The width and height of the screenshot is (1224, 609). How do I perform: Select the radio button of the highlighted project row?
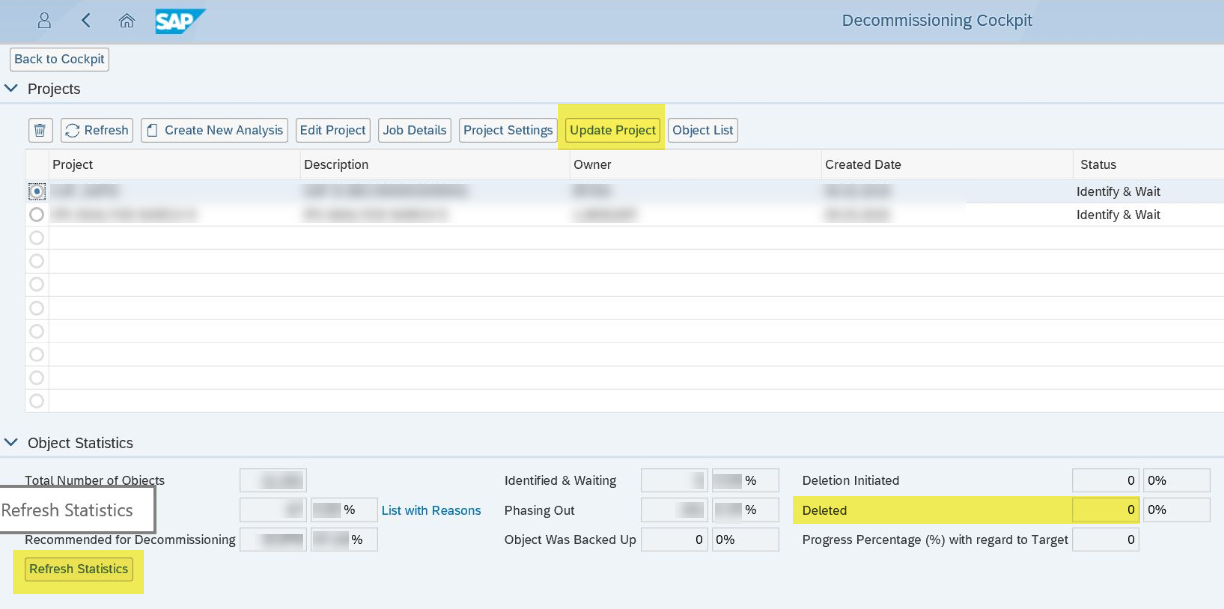click(x=37, y=191)
